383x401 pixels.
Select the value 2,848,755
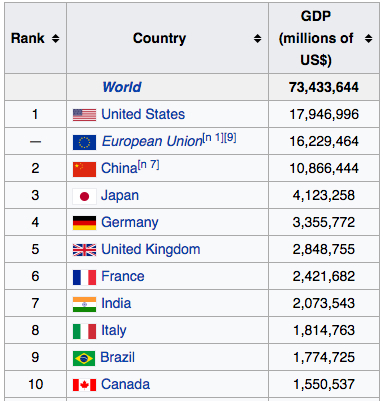(x=324, y=250)
